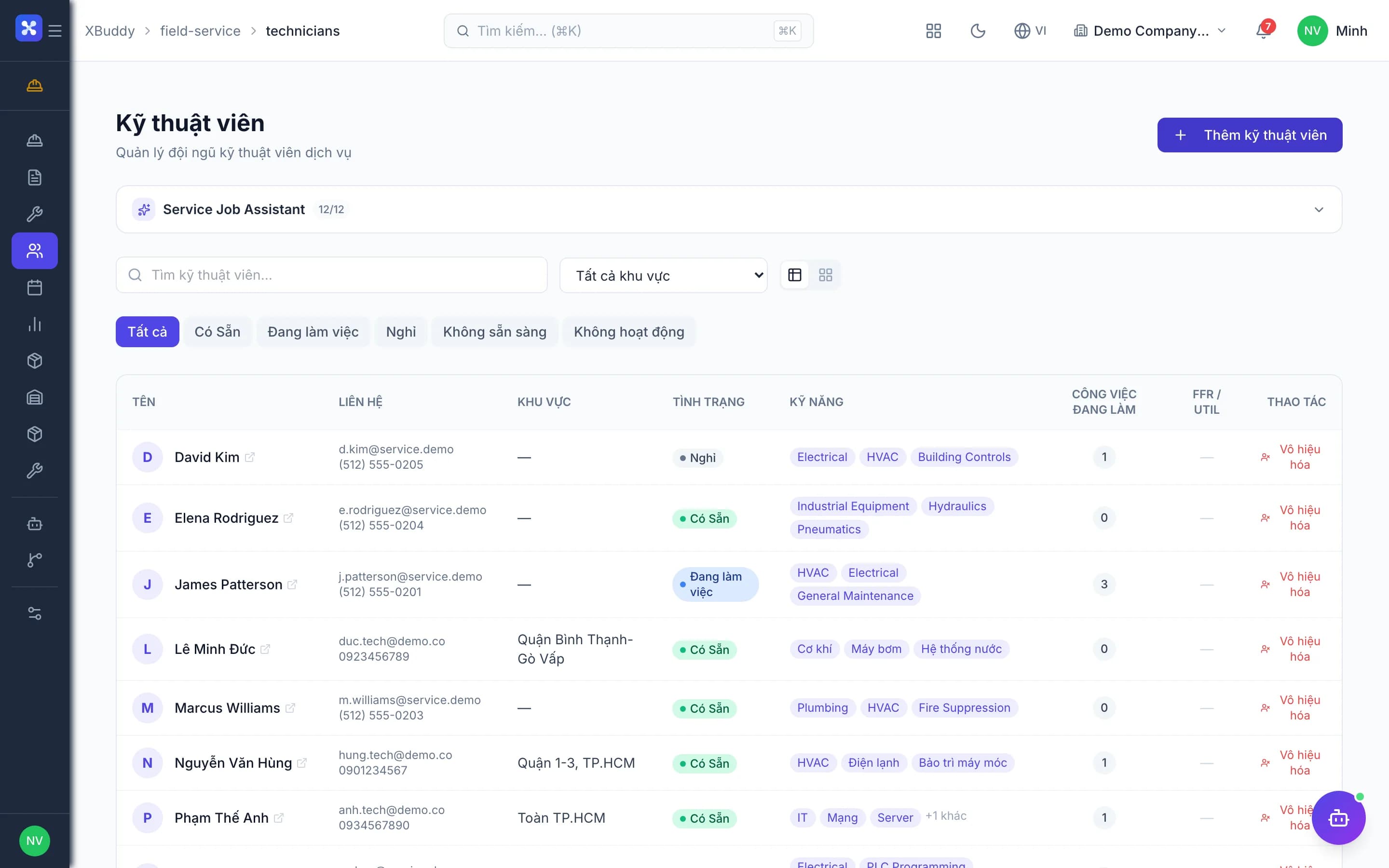The height and width of the screenshot is (868, 1389).
Task: Click Quận 1-3, TP.HCM area cell
Action: [576, 763]
